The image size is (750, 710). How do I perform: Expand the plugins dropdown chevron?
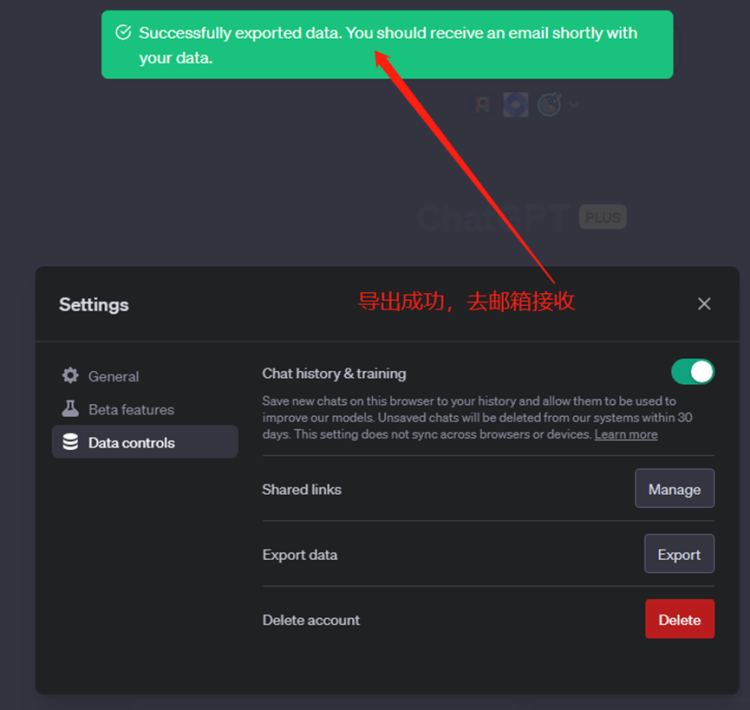click(x=574, y=103)
